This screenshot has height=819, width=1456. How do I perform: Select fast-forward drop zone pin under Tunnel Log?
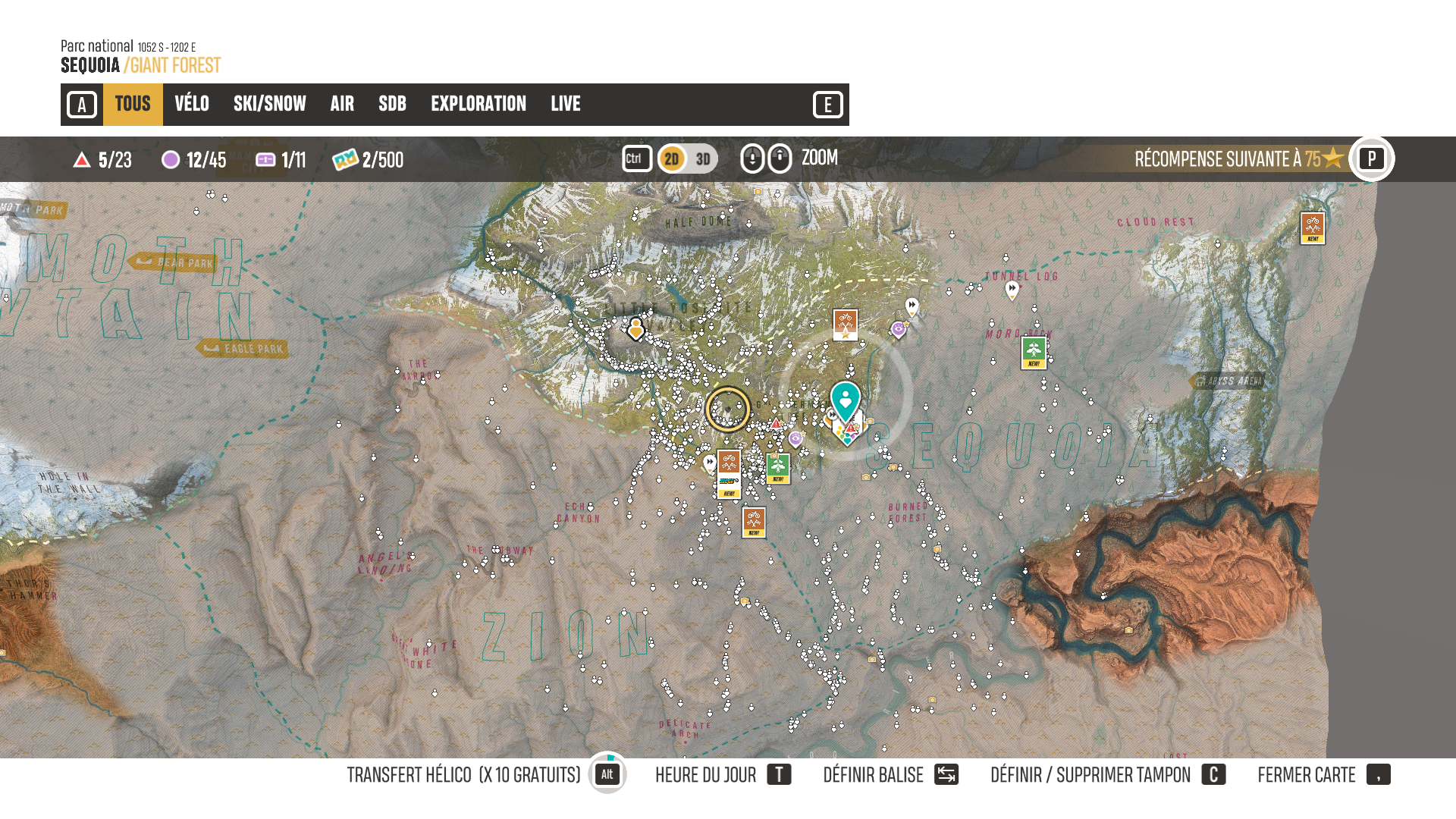[1012, 289]
